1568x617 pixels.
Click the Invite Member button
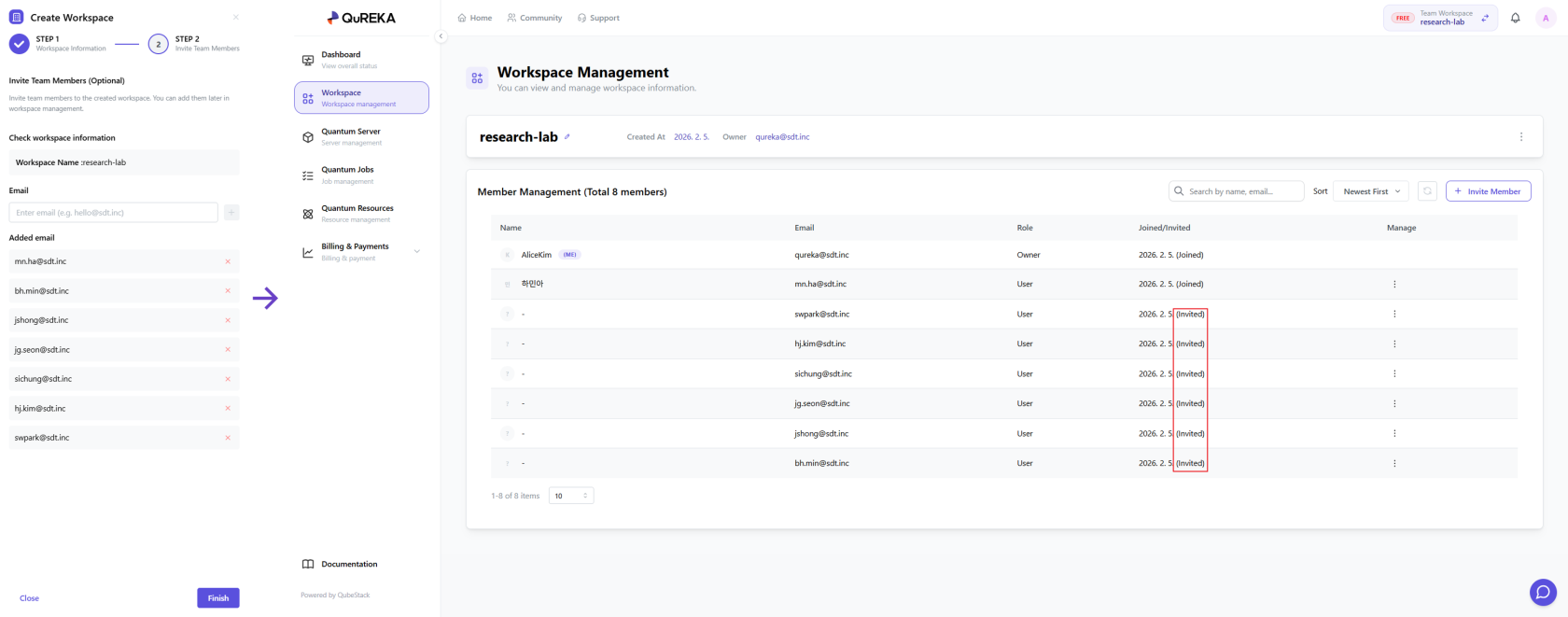click(x=1488, y=191)
